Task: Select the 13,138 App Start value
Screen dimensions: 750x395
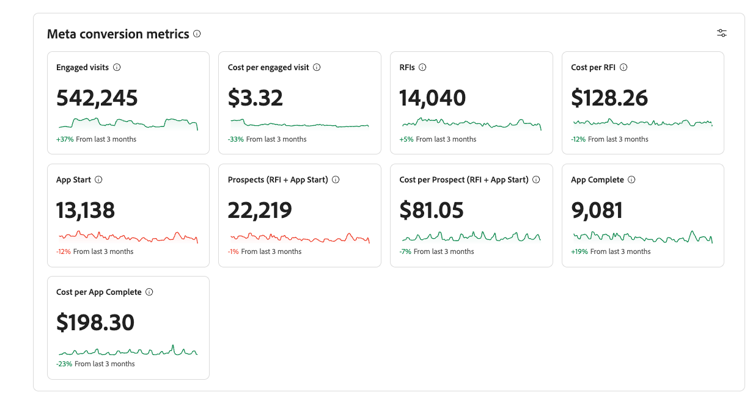Action: 86,210
